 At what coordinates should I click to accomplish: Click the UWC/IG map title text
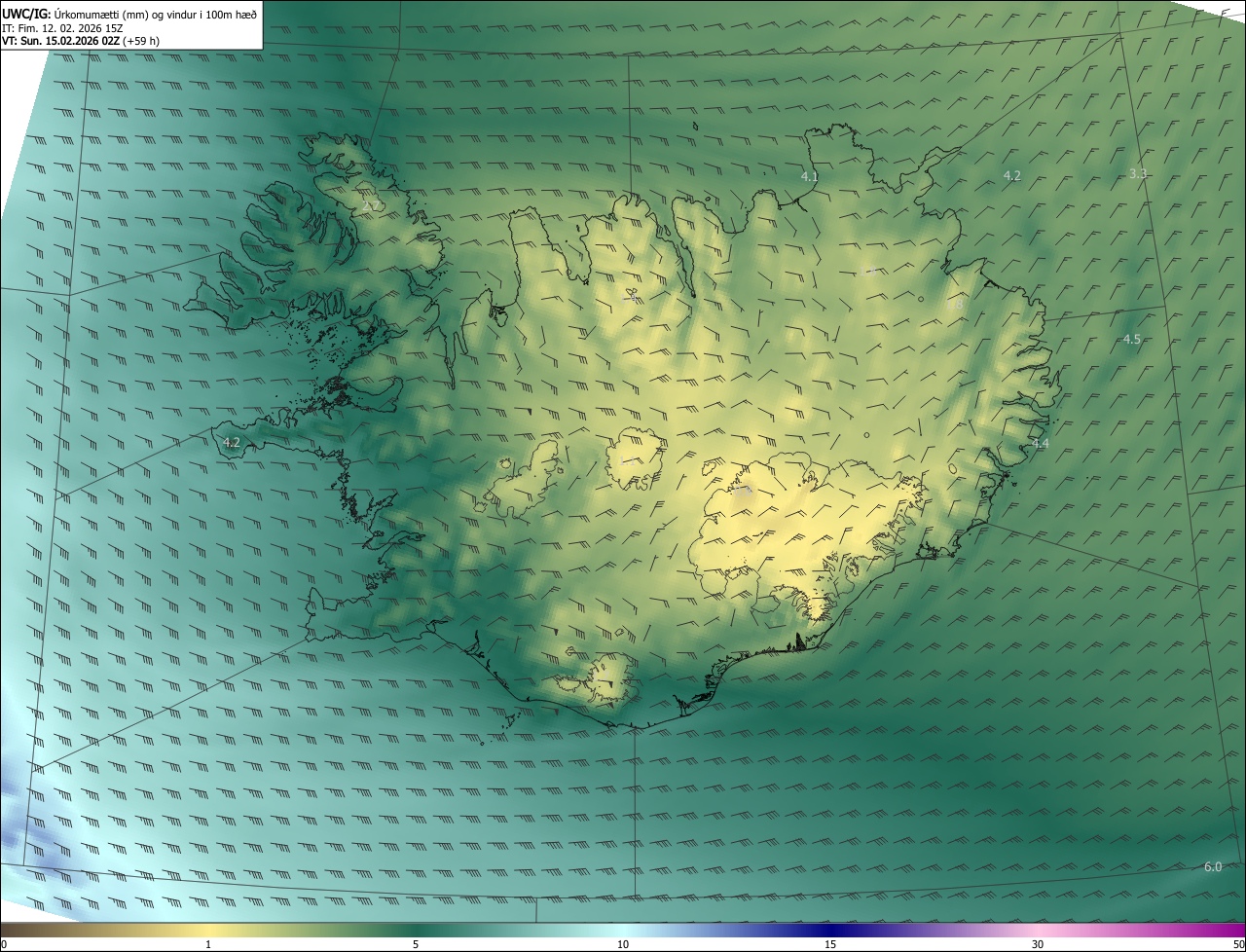[x=129, y=13]
